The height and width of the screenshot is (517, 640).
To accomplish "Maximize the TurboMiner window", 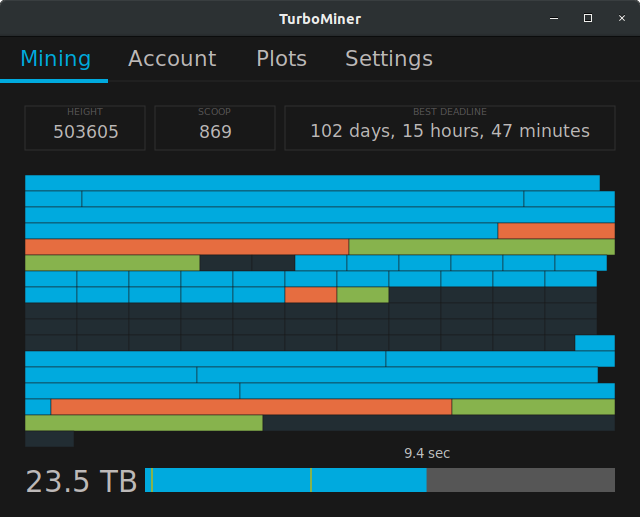I will pos(588,18).
